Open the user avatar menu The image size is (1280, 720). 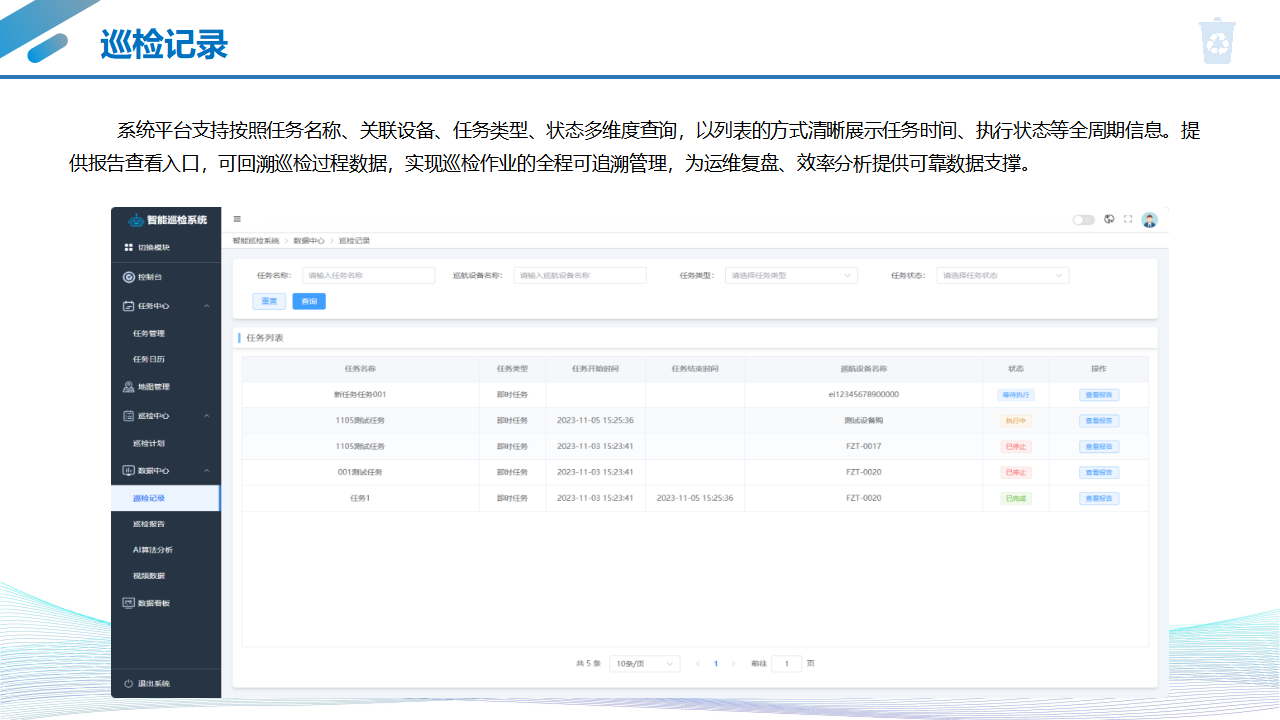click(1150, 220)
